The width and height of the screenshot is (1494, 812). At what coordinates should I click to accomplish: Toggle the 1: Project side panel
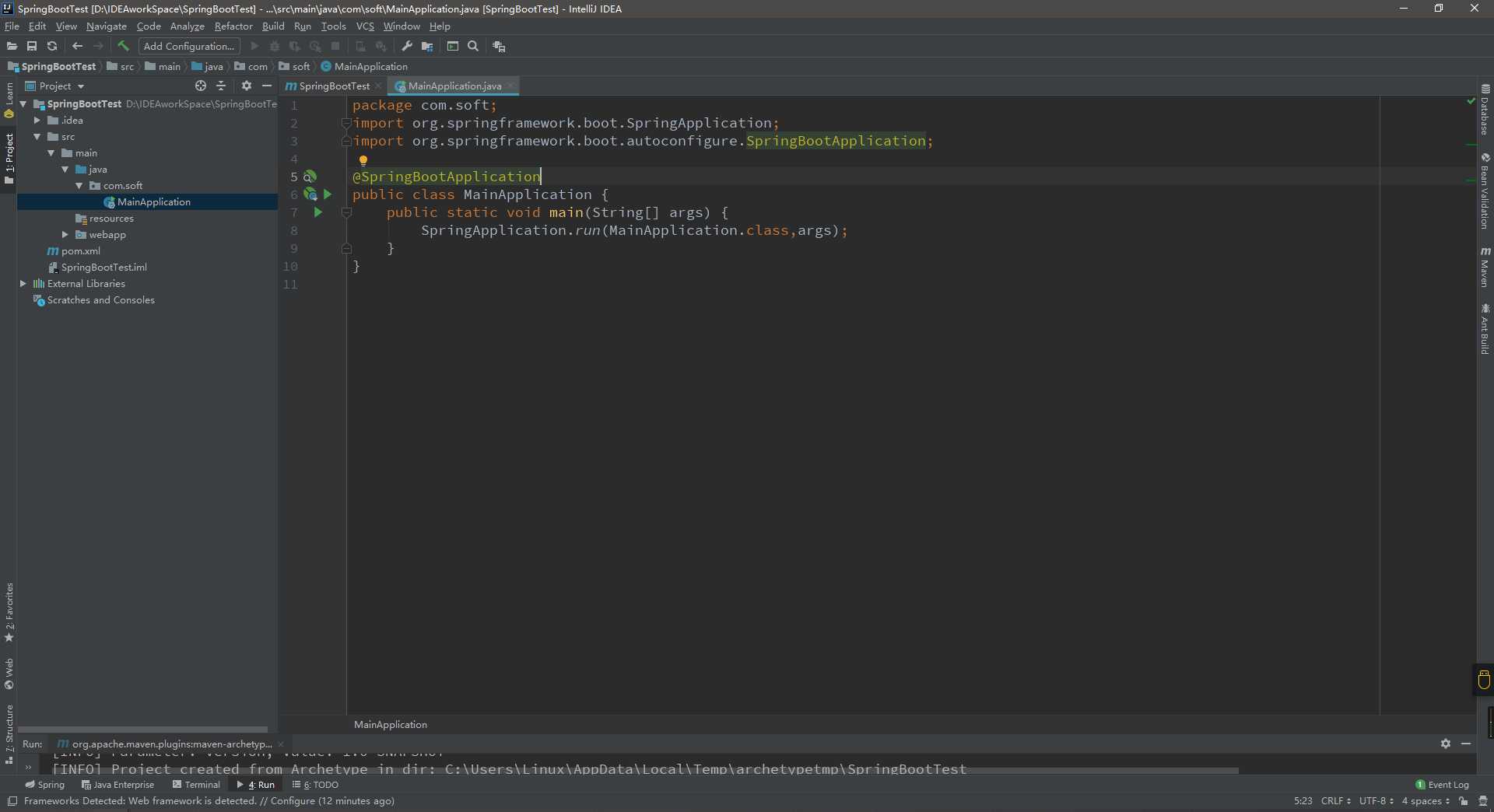(9, 159)
